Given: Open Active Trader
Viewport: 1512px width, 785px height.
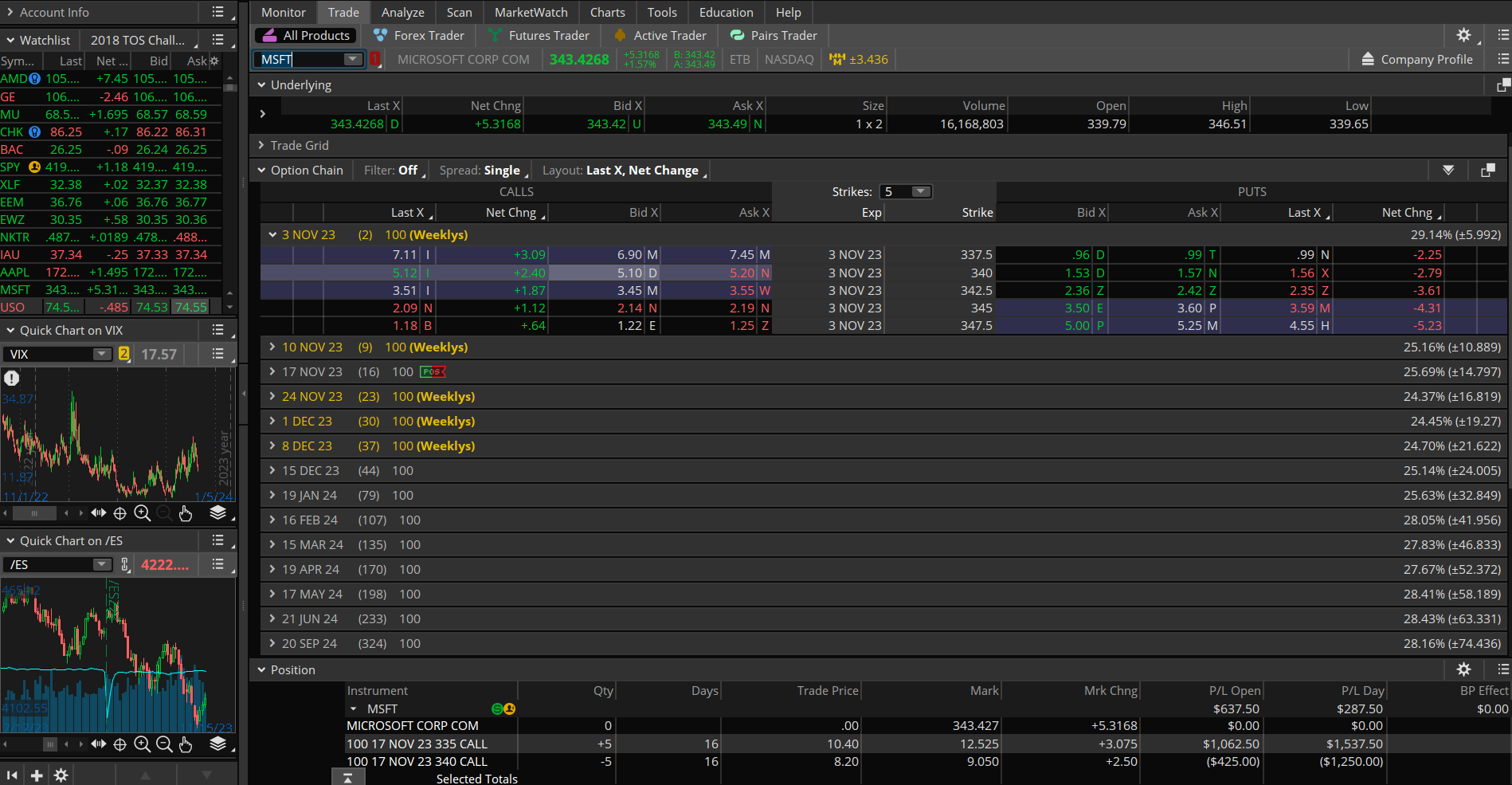Looking at the screenshot, I should click(x=660, y=35).
